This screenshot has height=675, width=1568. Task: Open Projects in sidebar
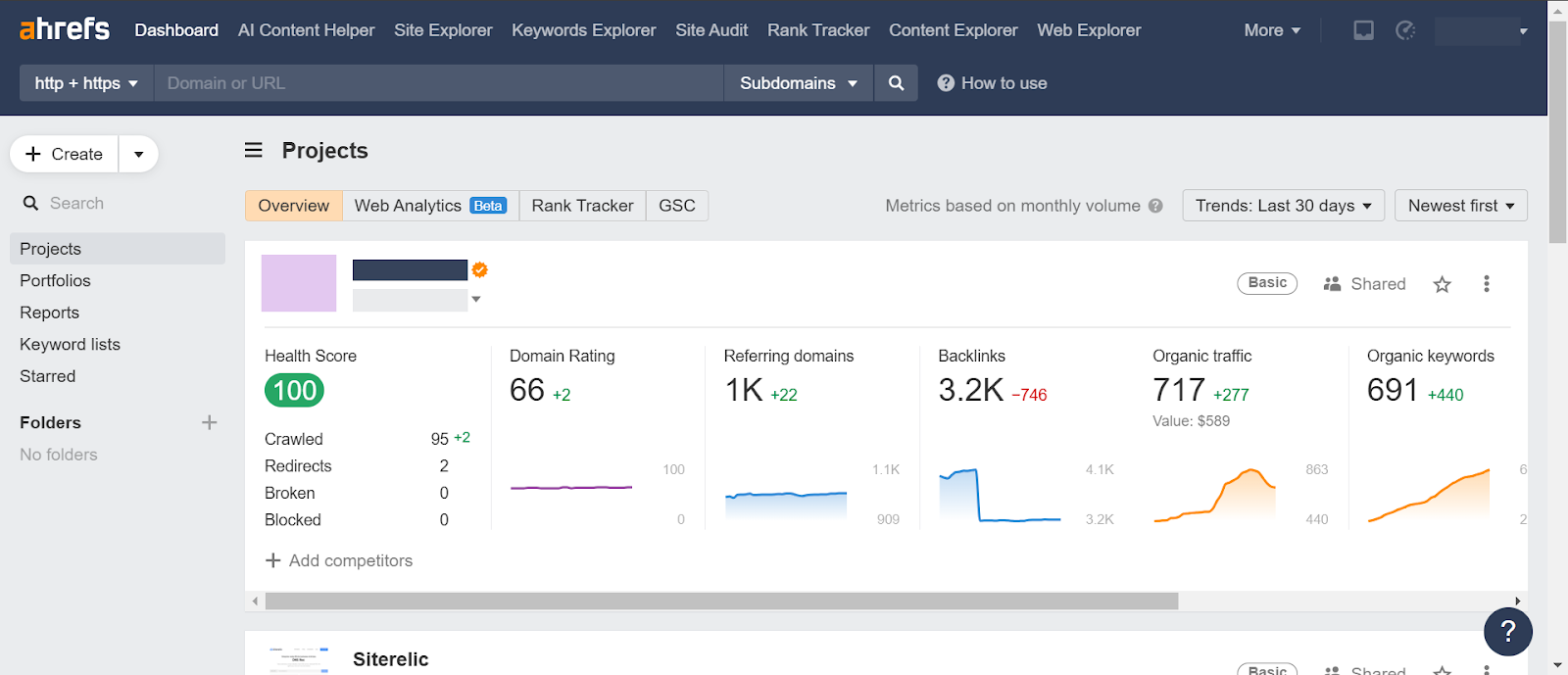[118, 249]
